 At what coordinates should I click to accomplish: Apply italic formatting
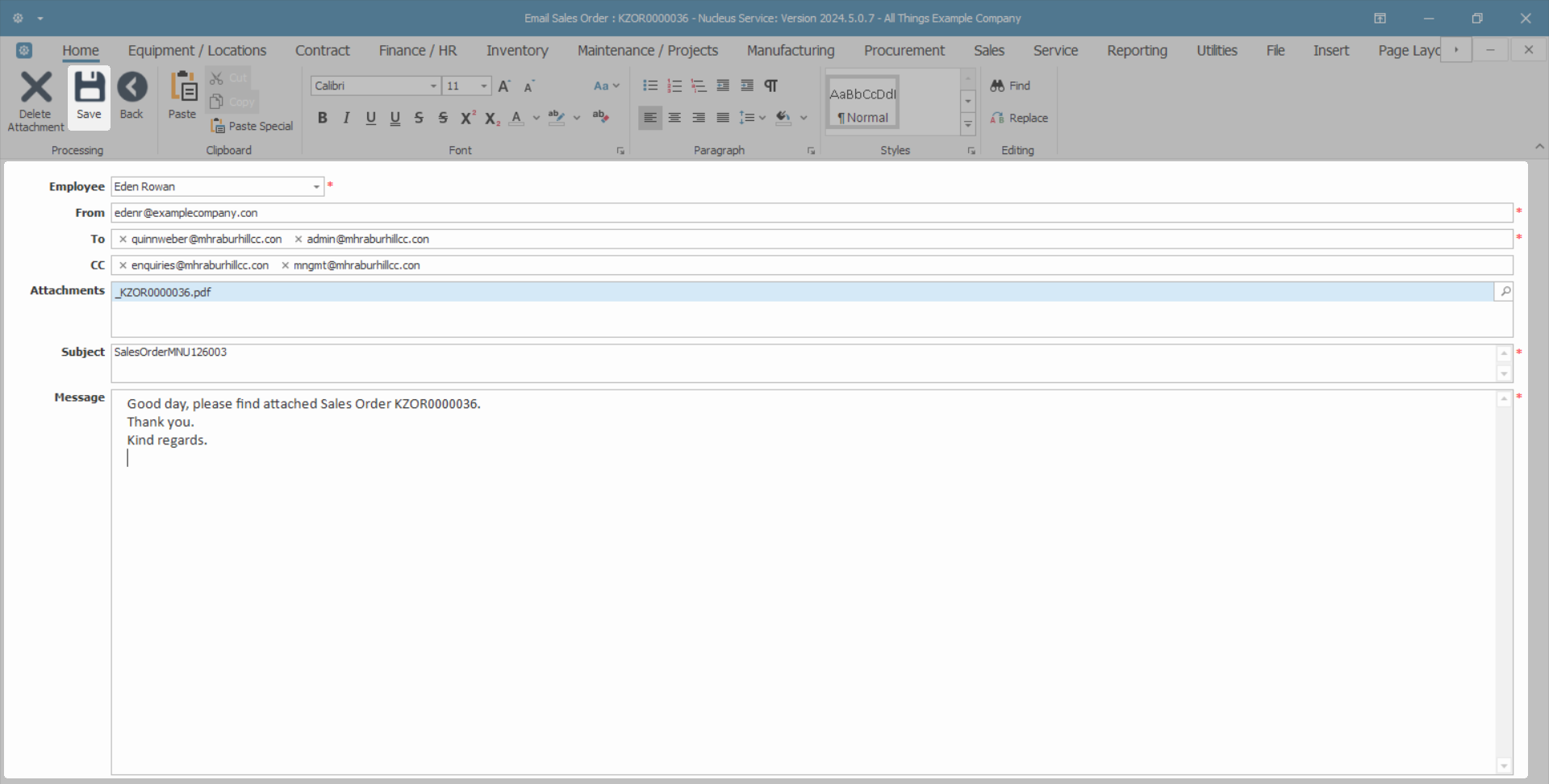346,118
